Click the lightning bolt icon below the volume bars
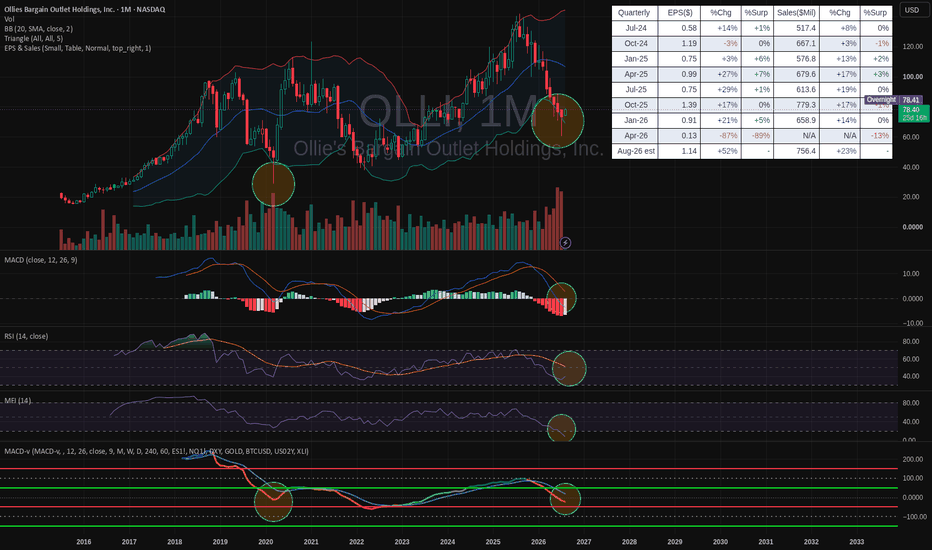932x550 pixels. pyautogui.click(x=565, y=243)
